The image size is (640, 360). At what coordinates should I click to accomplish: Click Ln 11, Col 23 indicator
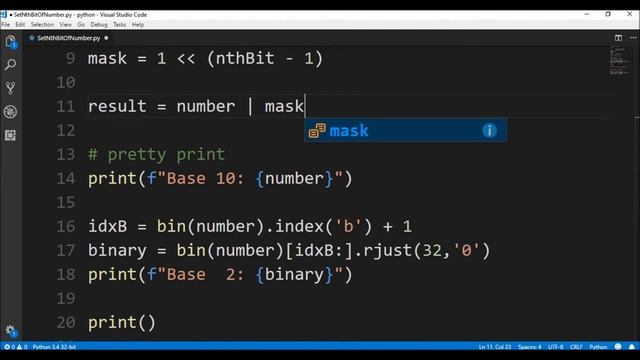495,347
